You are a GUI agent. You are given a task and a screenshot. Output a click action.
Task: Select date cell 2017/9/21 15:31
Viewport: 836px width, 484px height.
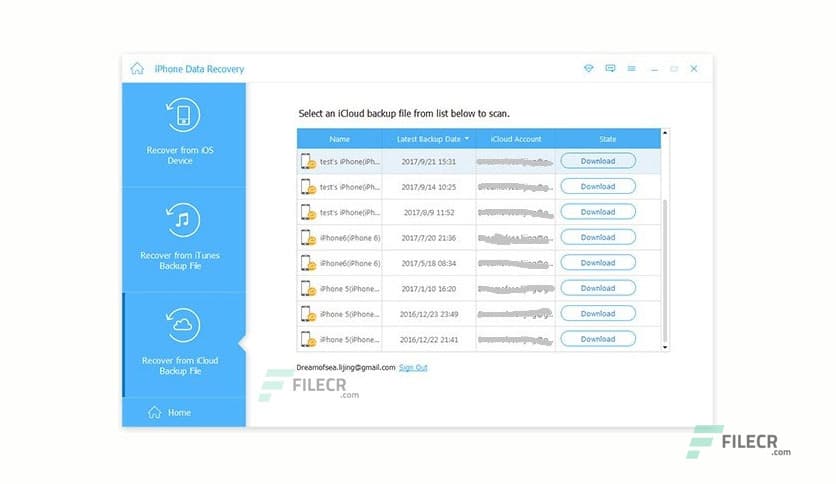429,162
